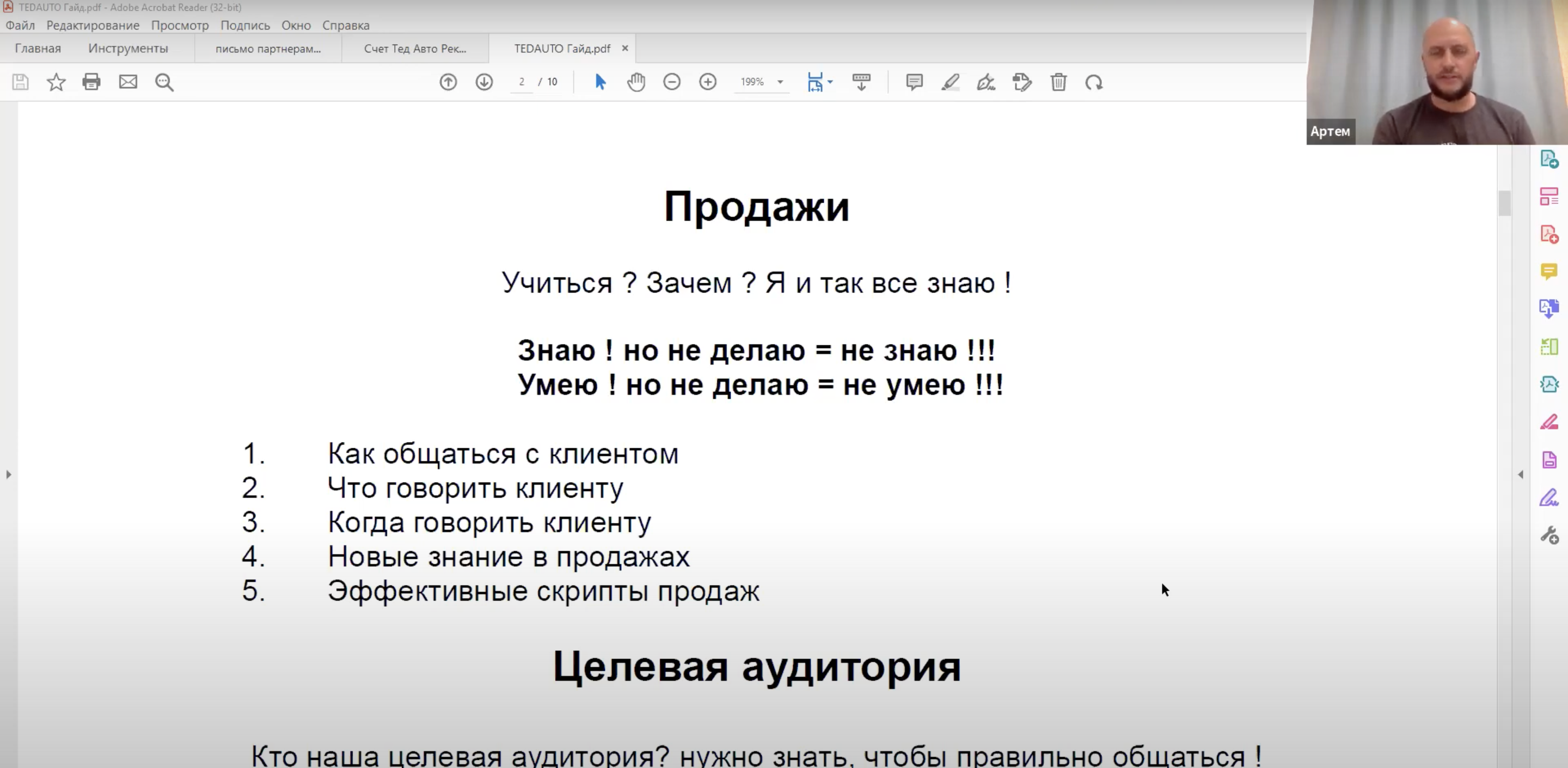The height and width of the screenshot is (768, 1568).
Task: Open the 199% zoom level dropdown
Action: 780,82
